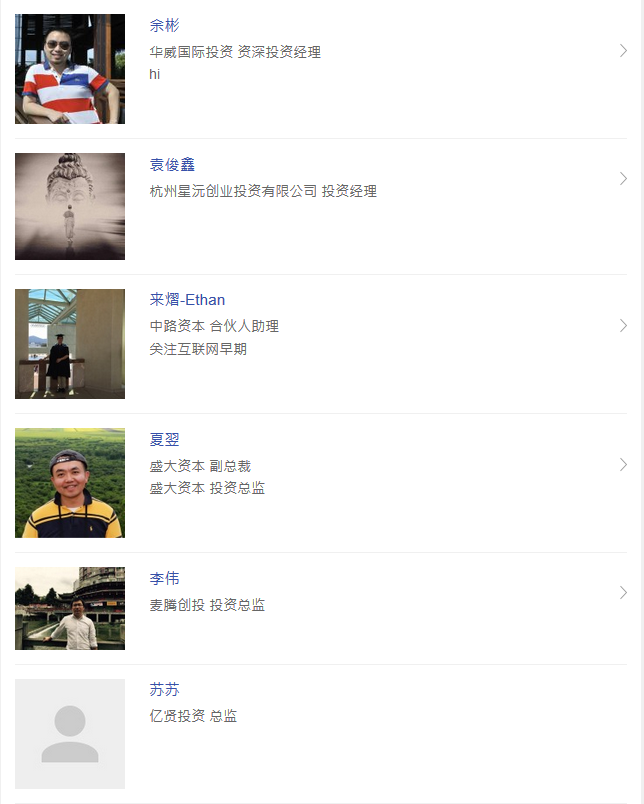Open the arrow chevron on 余彬's row
Screen dimensions: 644x804
point(623,51)
